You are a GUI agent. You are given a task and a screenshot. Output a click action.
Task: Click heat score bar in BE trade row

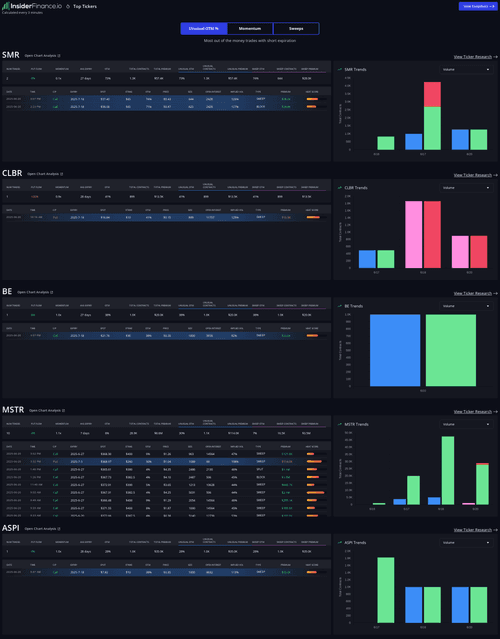pos(316,335)
